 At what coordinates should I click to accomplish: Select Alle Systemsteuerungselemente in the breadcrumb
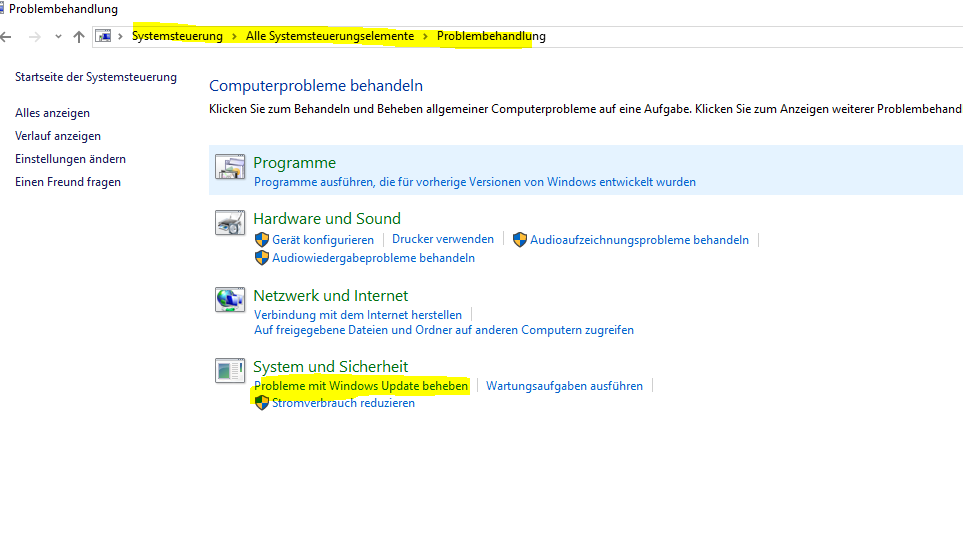(330, 36)
